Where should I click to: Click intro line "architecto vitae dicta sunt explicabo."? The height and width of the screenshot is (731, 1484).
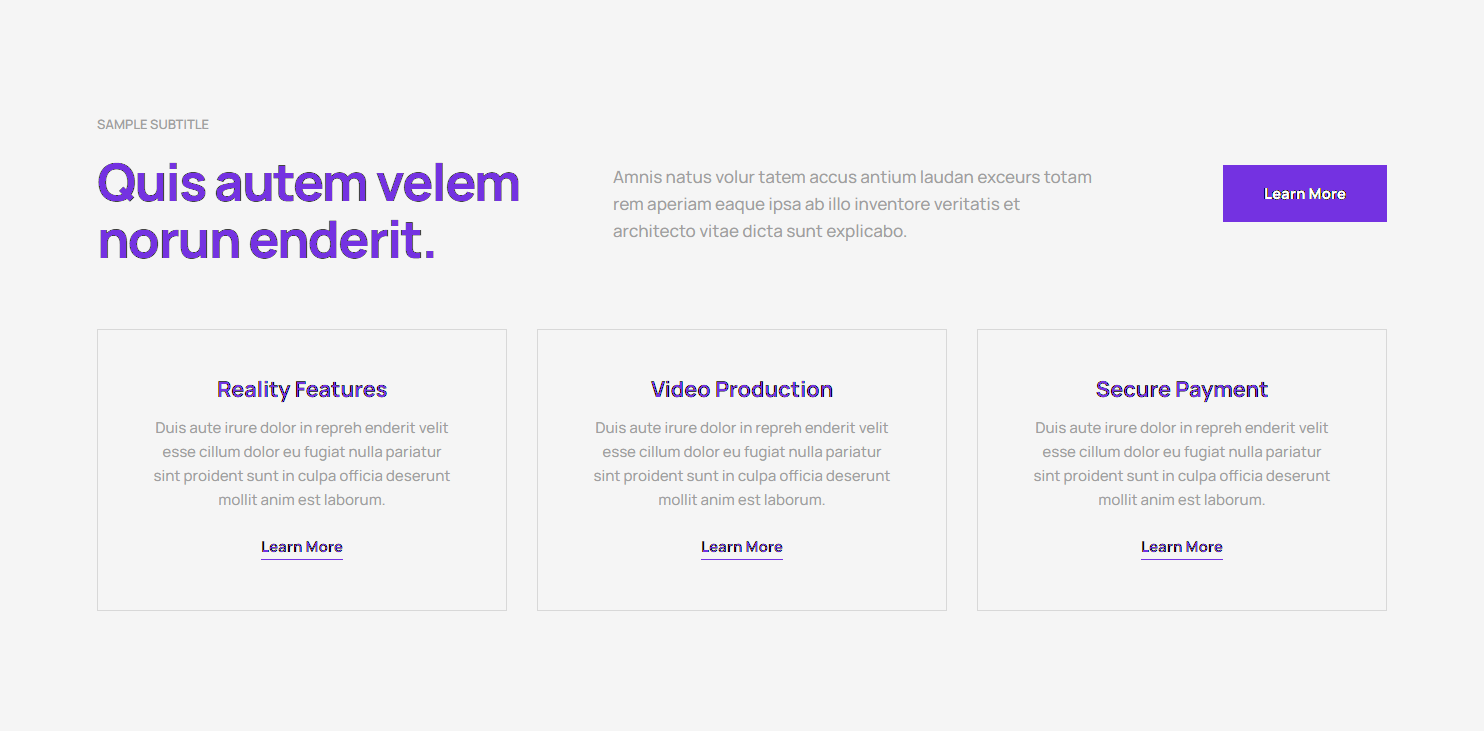[759, 231]
